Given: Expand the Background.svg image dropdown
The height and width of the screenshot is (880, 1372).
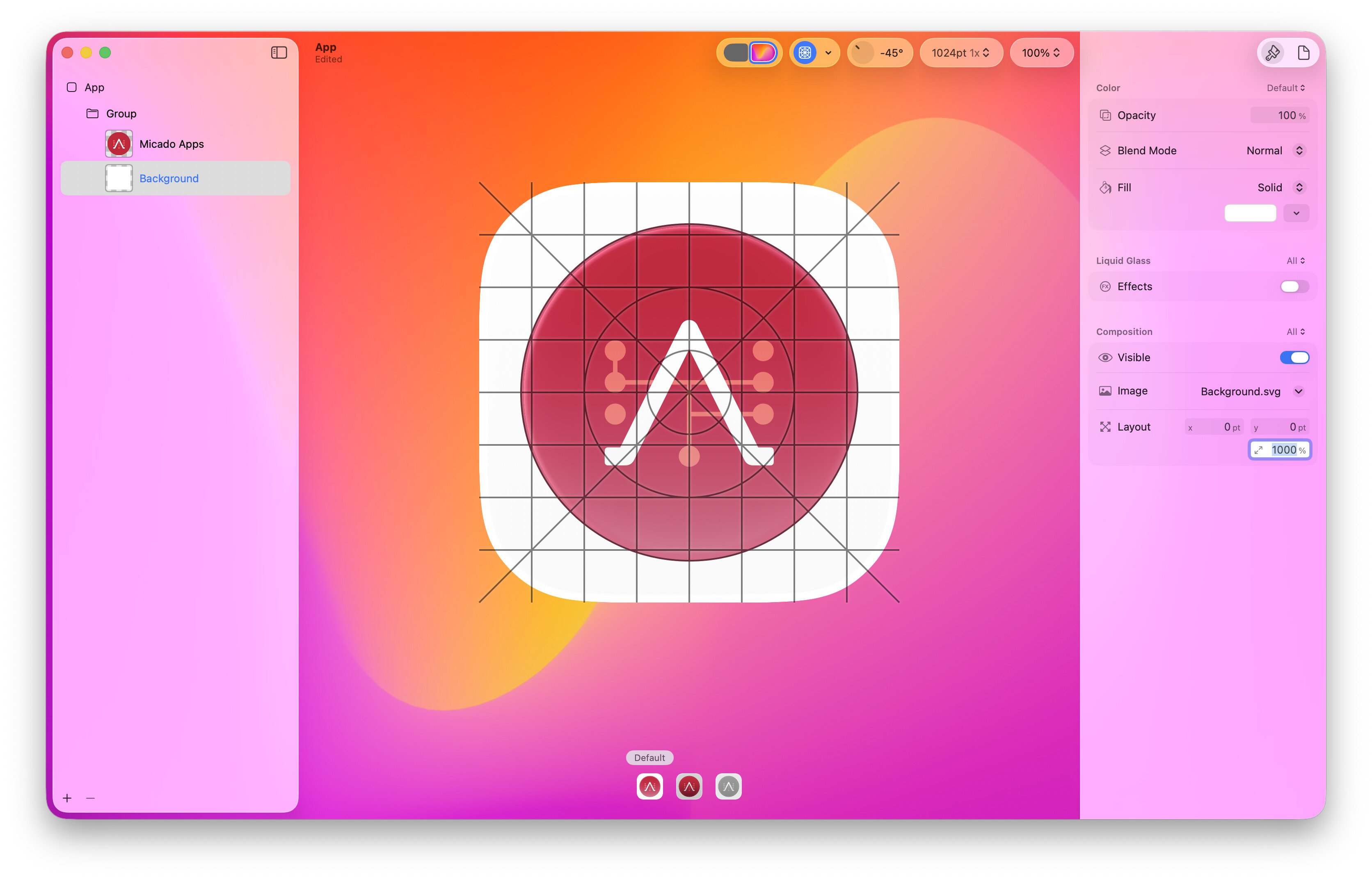Looking at the screenshot, I should tap(1298, 391).
